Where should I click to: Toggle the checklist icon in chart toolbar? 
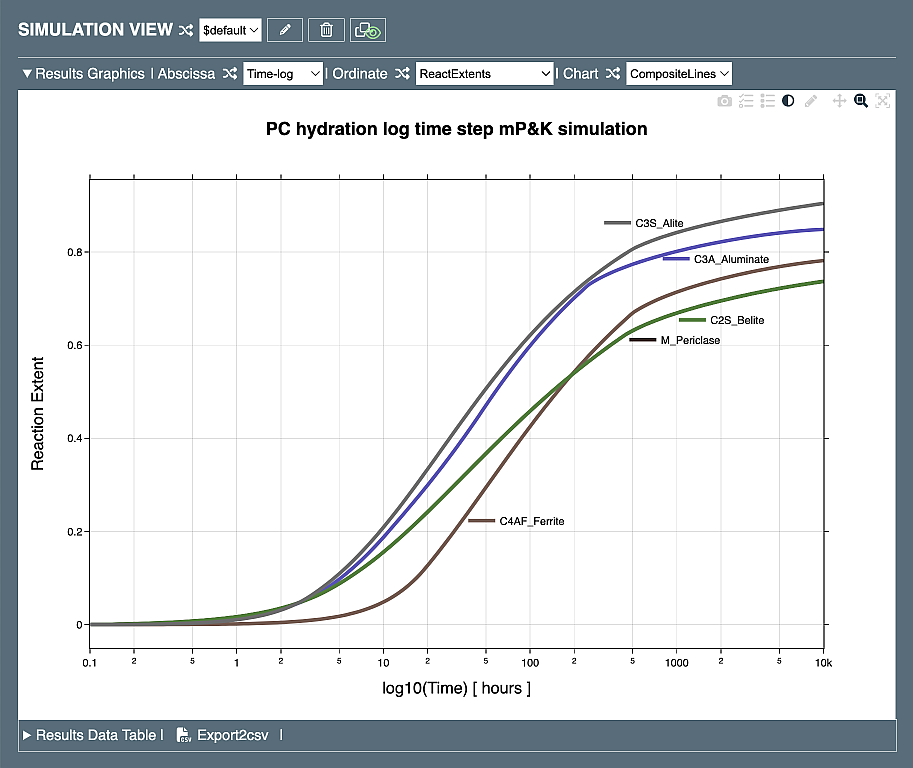[746, 101]
